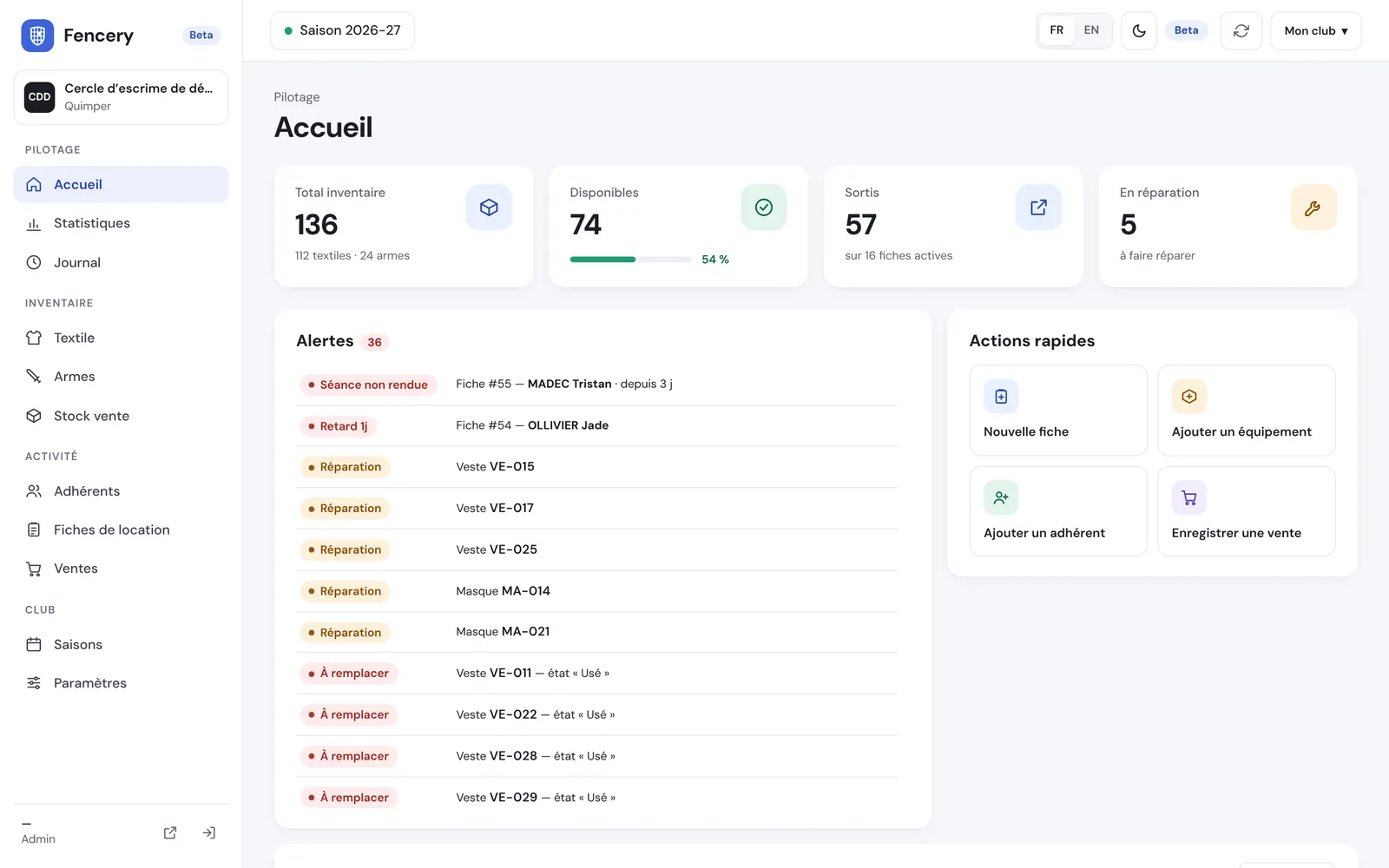Open the Cercle d'escrime club switcher
The width and height of the screenshot is (1389, 868).
click(x=121, y=97)
